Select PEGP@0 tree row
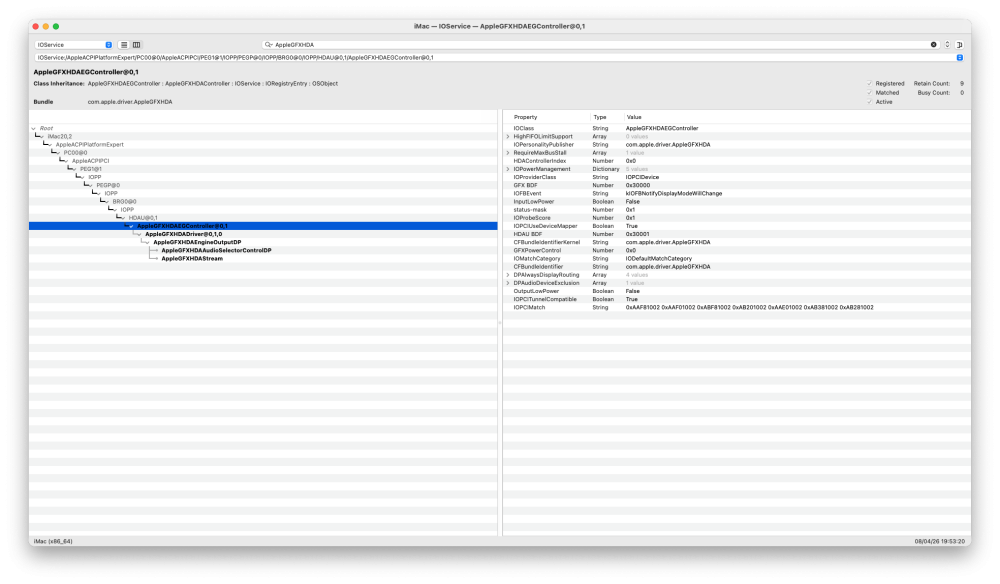 pos(263,186)
